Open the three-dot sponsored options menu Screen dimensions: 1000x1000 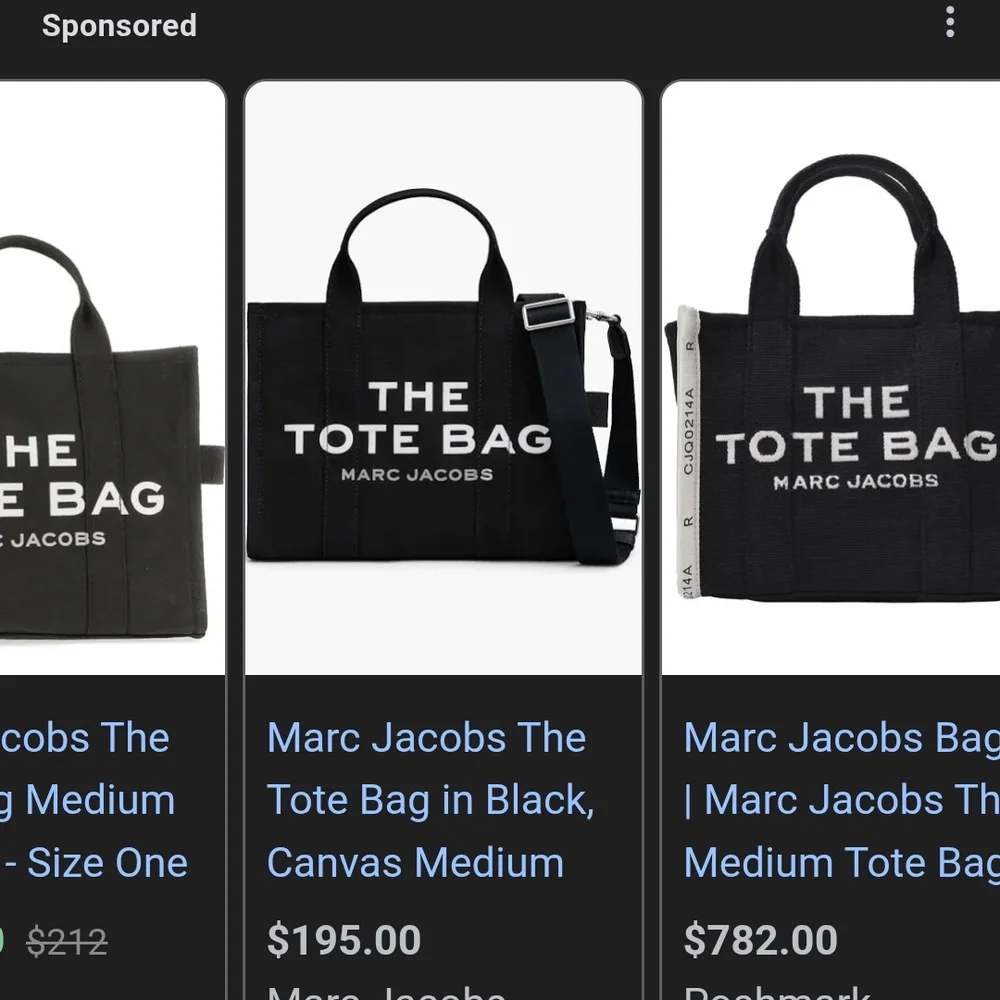pos(950,22)
